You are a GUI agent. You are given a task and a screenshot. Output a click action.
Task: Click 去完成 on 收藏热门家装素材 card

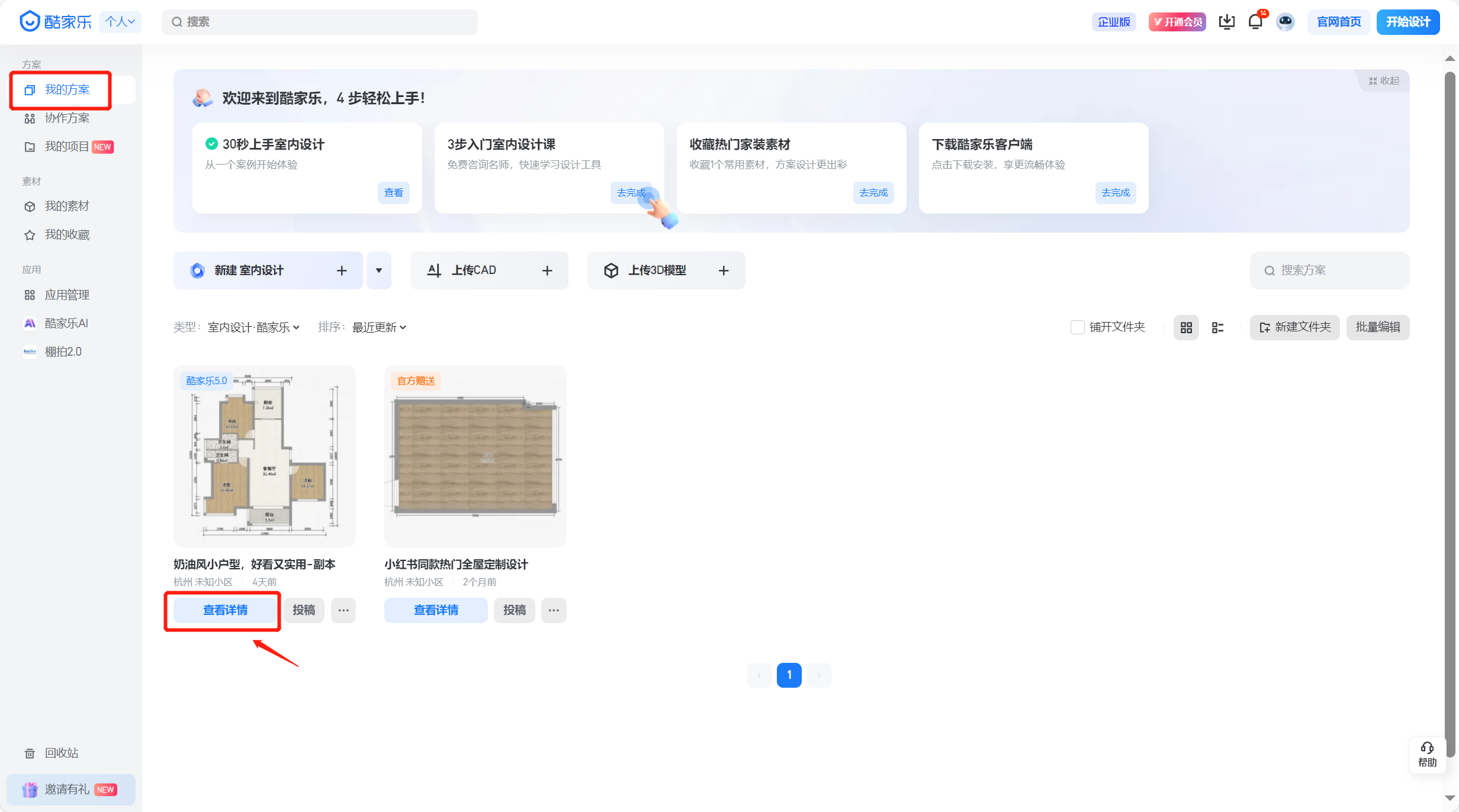pyautogui.click(x=873, y=192)
